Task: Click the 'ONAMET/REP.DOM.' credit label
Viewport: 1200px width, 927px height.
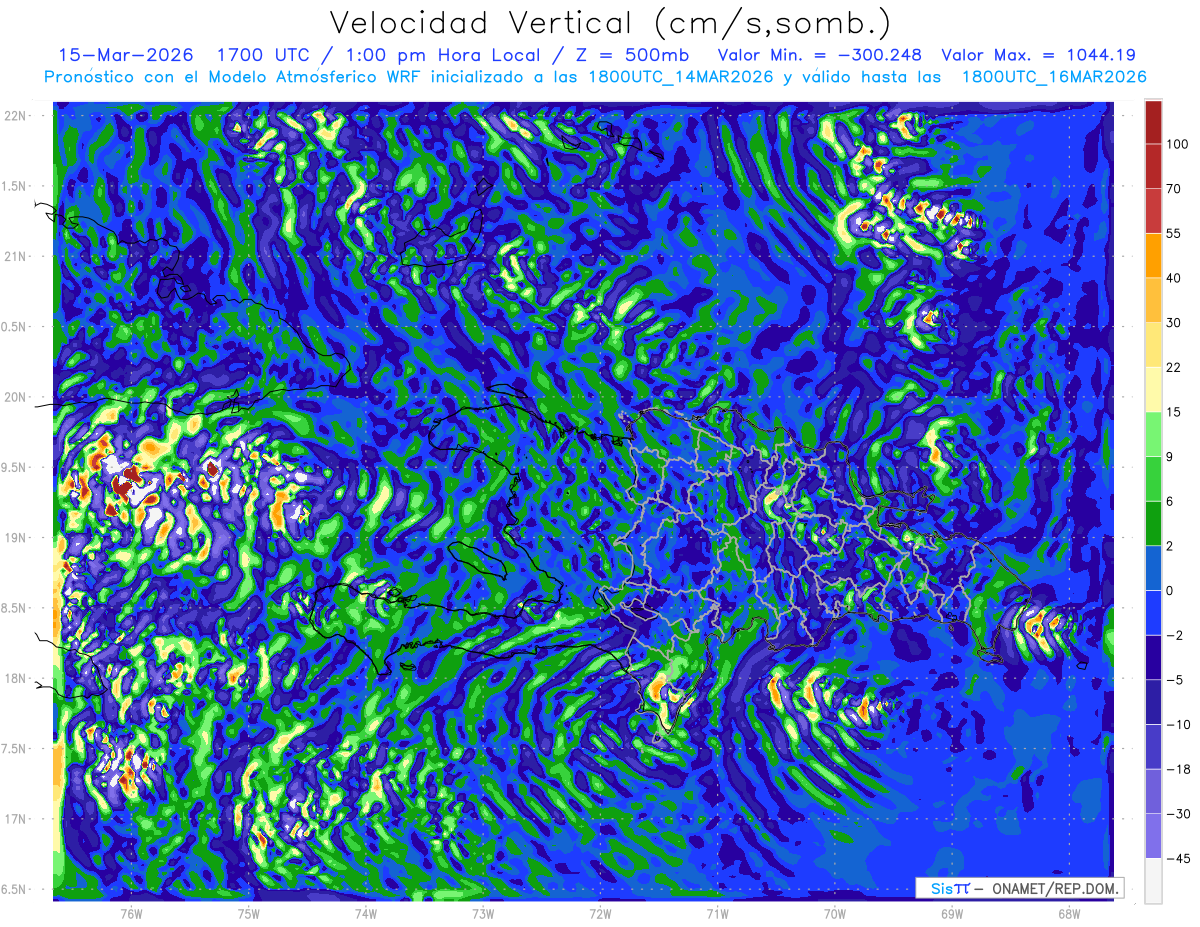Action: pos(1055,888)
